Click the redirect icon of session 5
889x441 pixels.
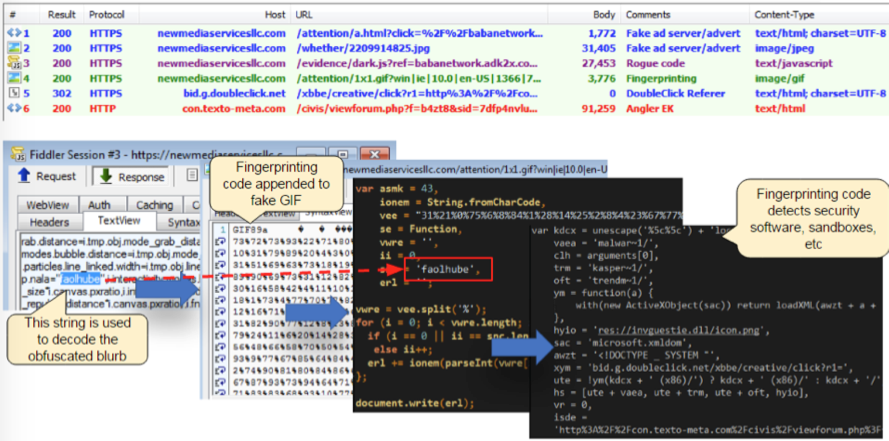pyautogui.click(x=13, y=92)
